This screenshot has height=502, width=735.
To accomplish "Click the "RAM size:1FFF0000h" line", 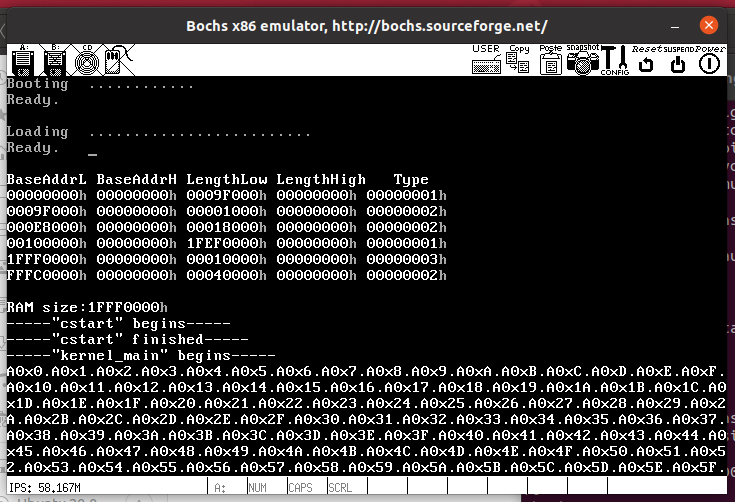I will click(x=87, y=307).
